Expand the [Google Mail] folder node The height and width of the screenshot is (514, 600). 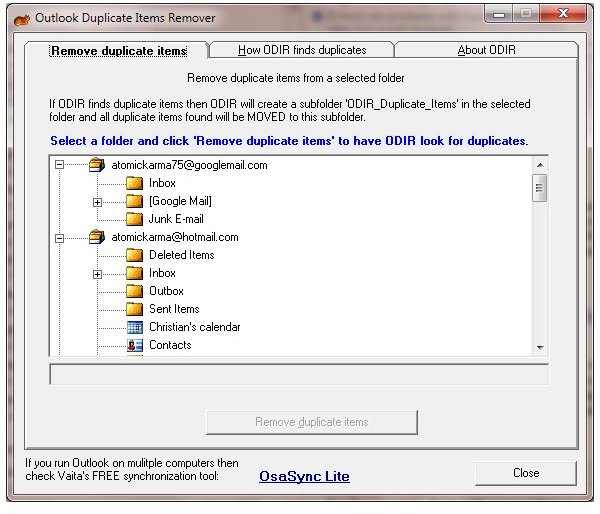coord(98,202)
